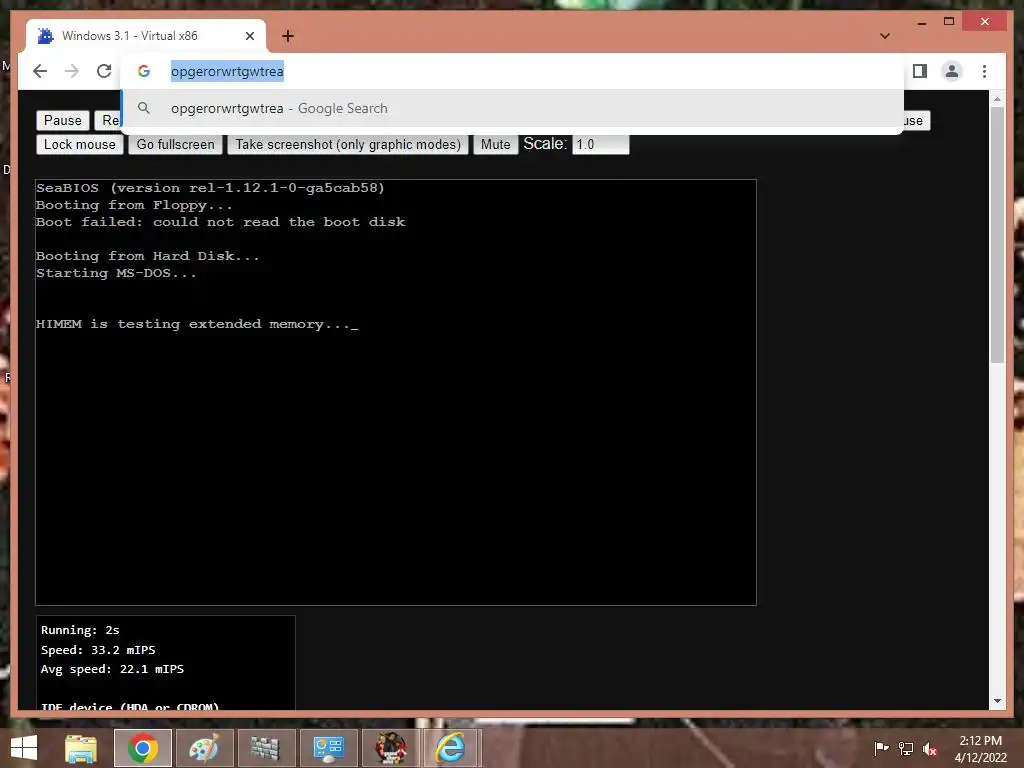Click inside the emulator console screen
This screenshot has width=1024, height=768.
point(396,392)
